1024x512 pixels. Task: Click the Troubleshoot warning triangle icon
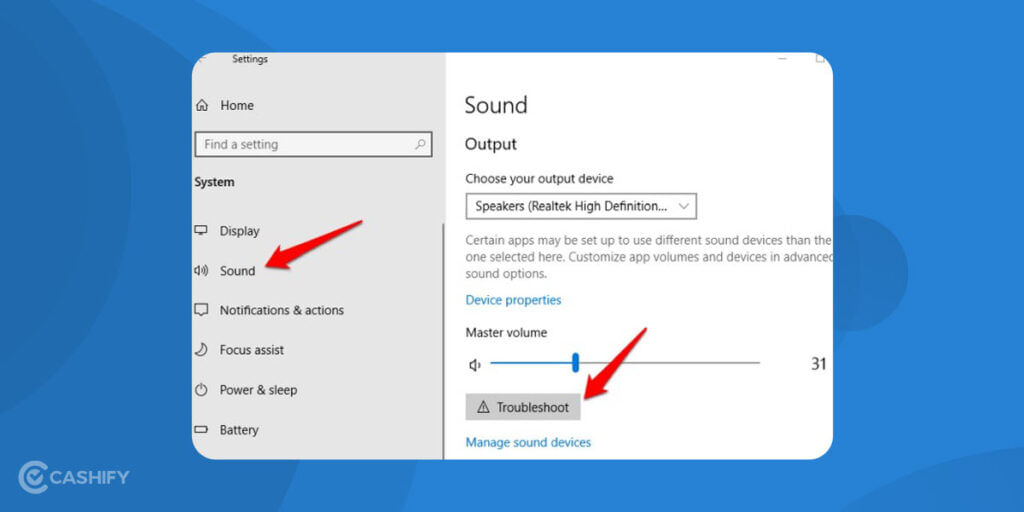[483, 408]
